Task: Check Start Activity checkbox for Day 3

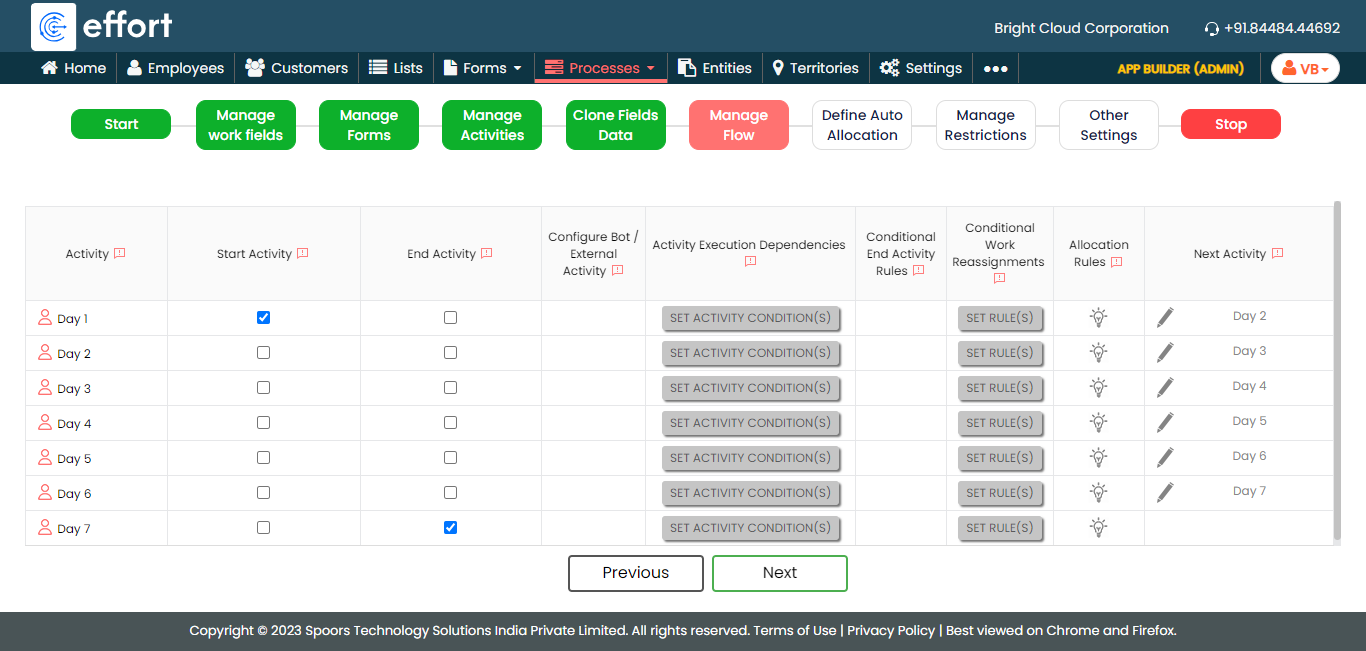Action: pos(263,387)
